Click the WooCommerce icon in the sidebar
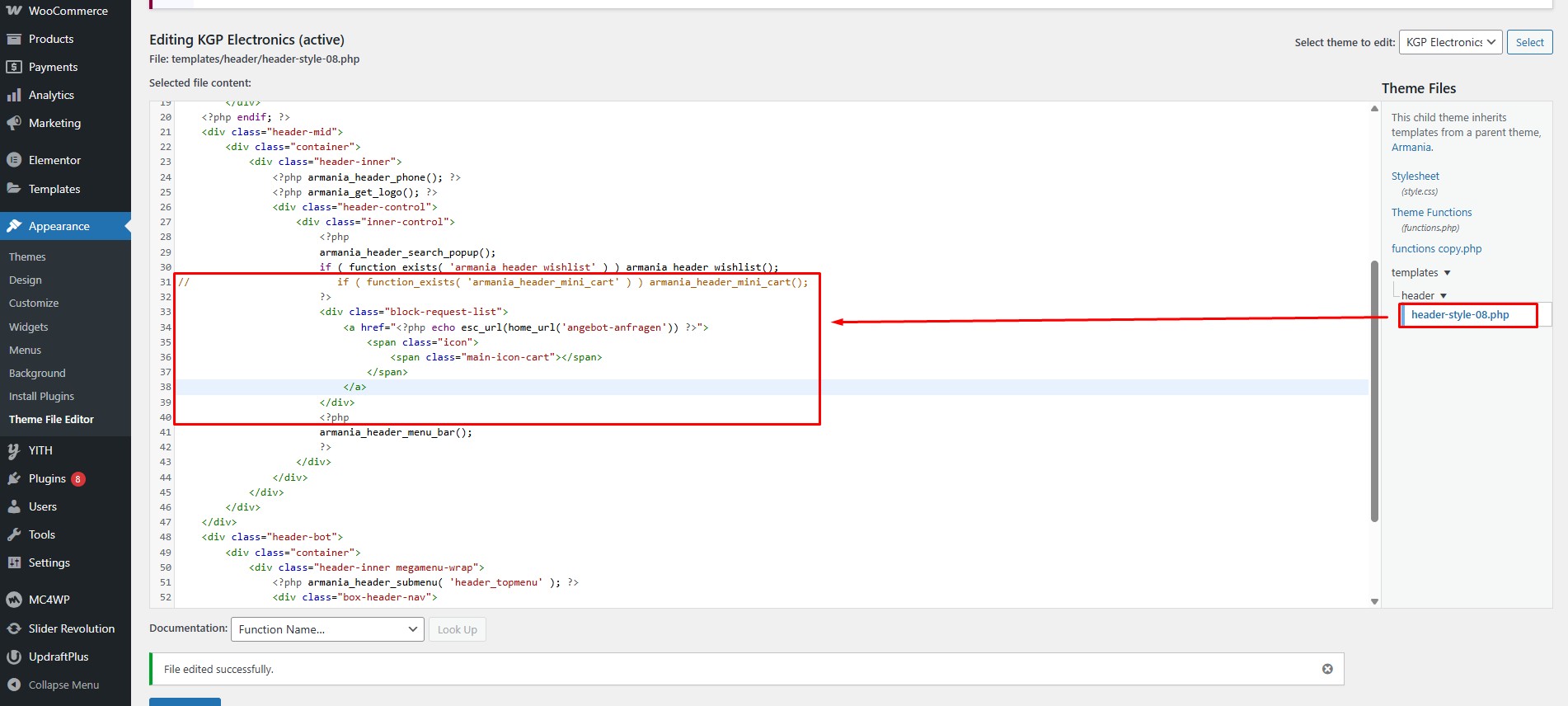This screenshot has width=1568, height=706. click(x=14, y=11)
